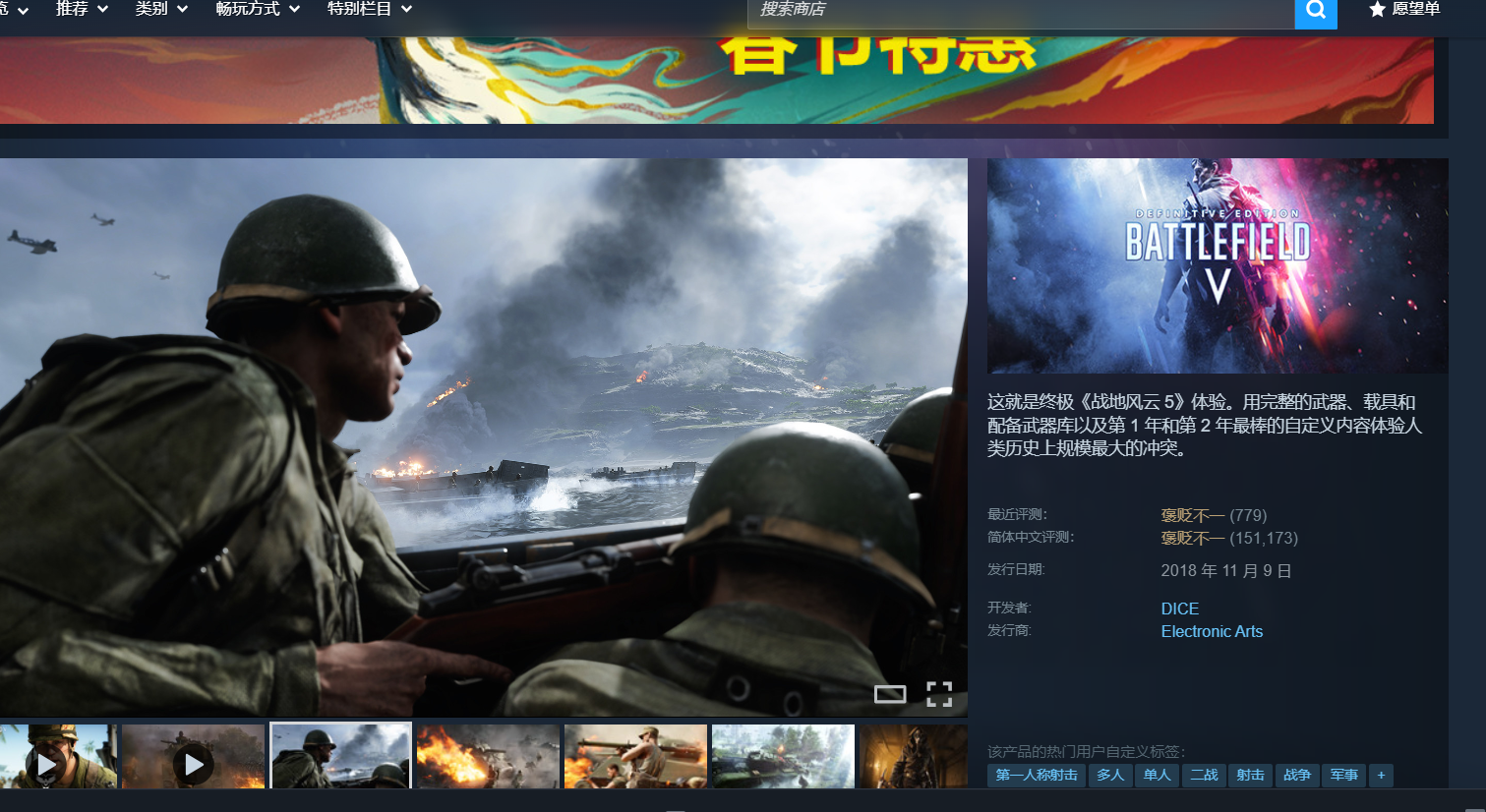Select the 二战 tag
The image size is (1486, 812).
[1204, 776]
